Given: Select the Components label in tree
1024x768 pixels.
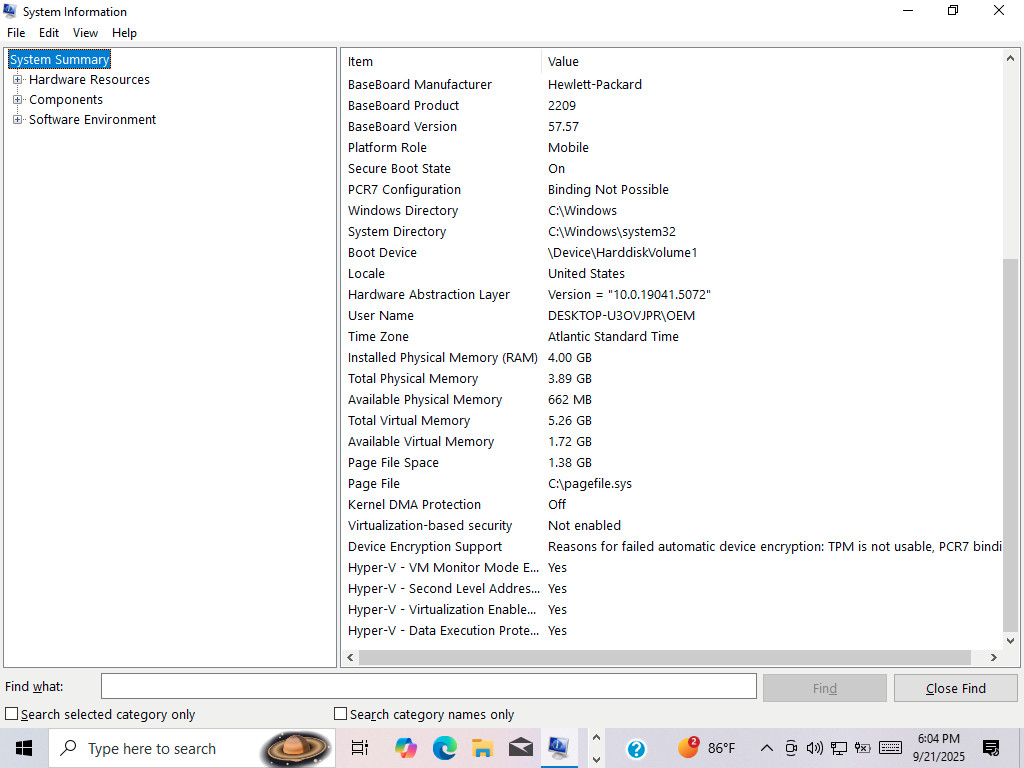Looking at the screenshot, I should pyautogui.click(x=66, y=100).
